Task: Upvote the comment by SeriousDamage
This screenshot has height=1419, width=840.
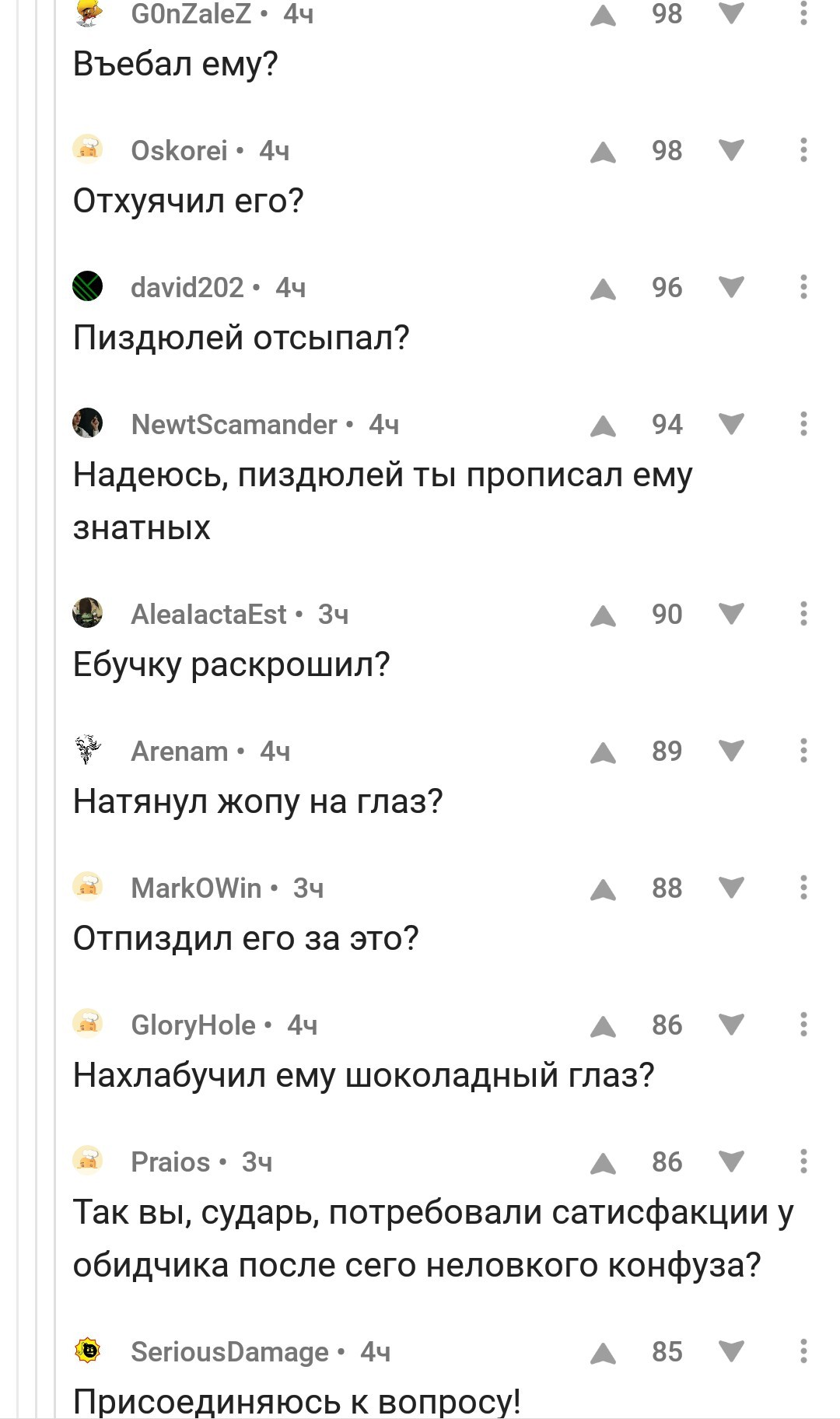Action: [x=603, y=1353]
